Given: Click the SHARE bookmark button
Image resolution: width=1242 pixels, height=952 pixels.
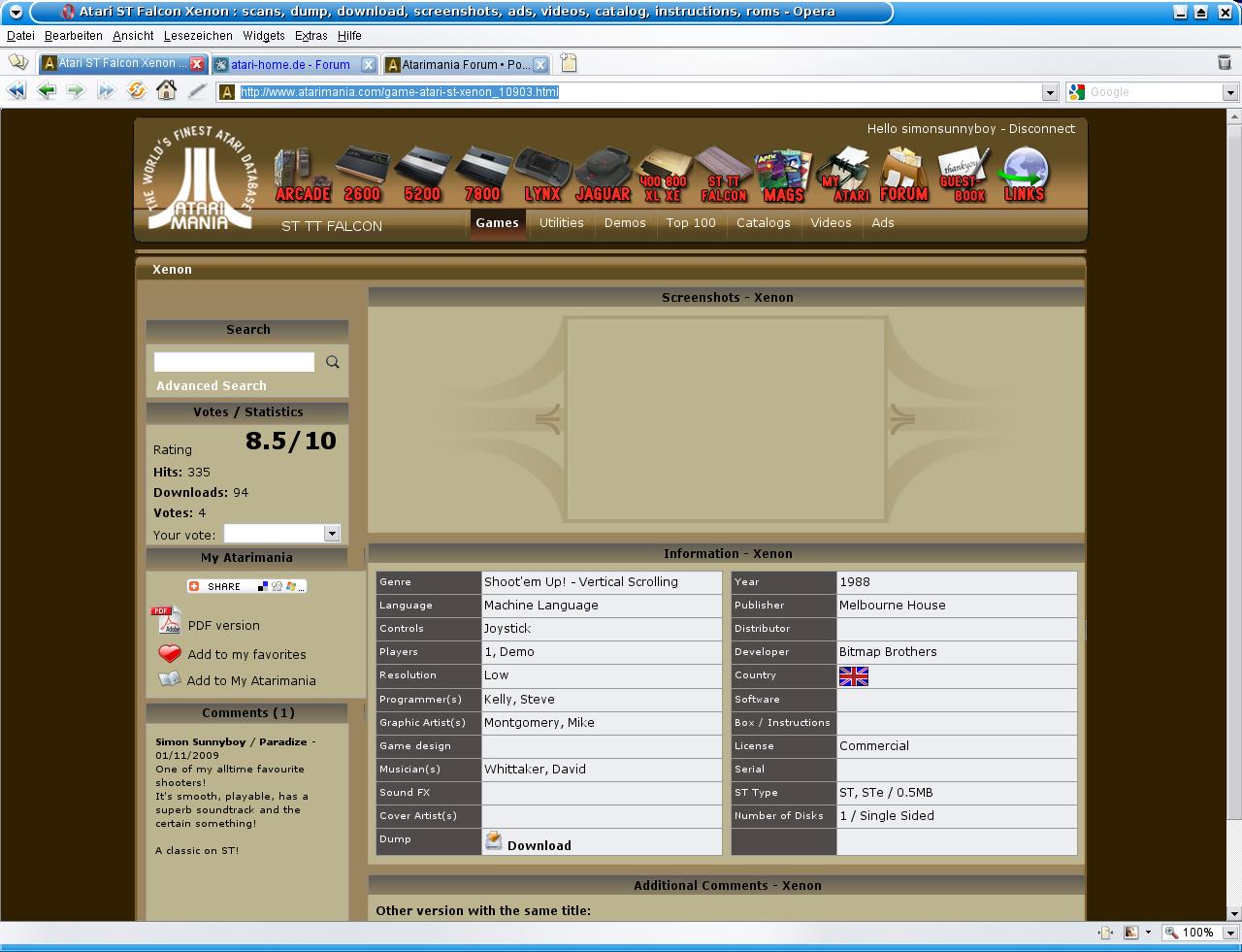Looking at the screenshot, I should pyautogui.click(x=246, y=586).
